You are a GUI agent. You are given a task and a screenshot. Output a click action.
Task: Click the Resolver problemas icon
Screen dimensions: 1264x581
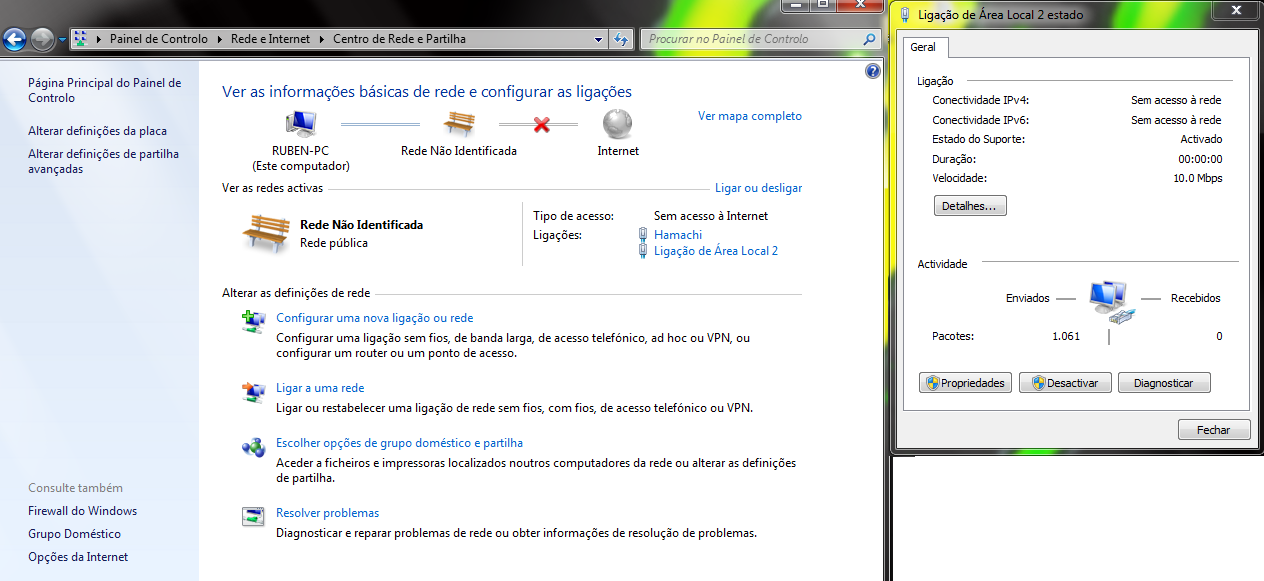(x=253, y=516)
